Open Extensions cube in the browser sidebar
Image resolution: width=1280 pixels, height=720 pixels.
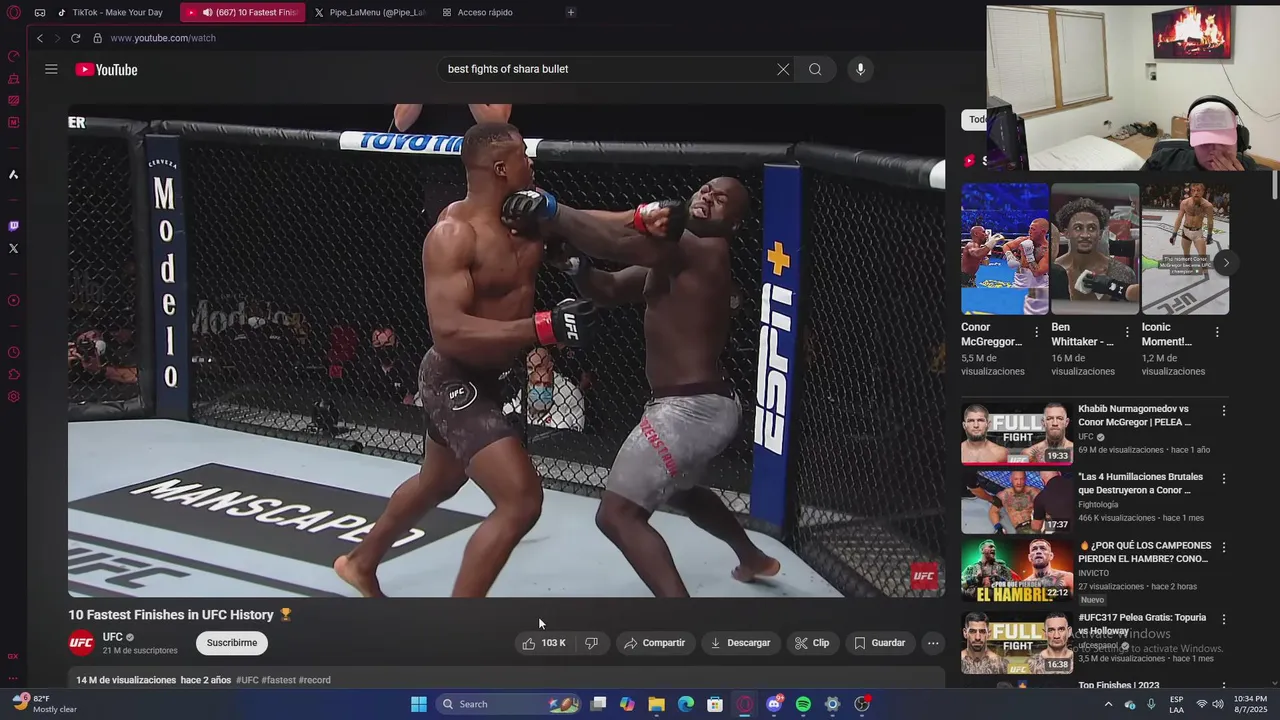click(x=13, y=375)
